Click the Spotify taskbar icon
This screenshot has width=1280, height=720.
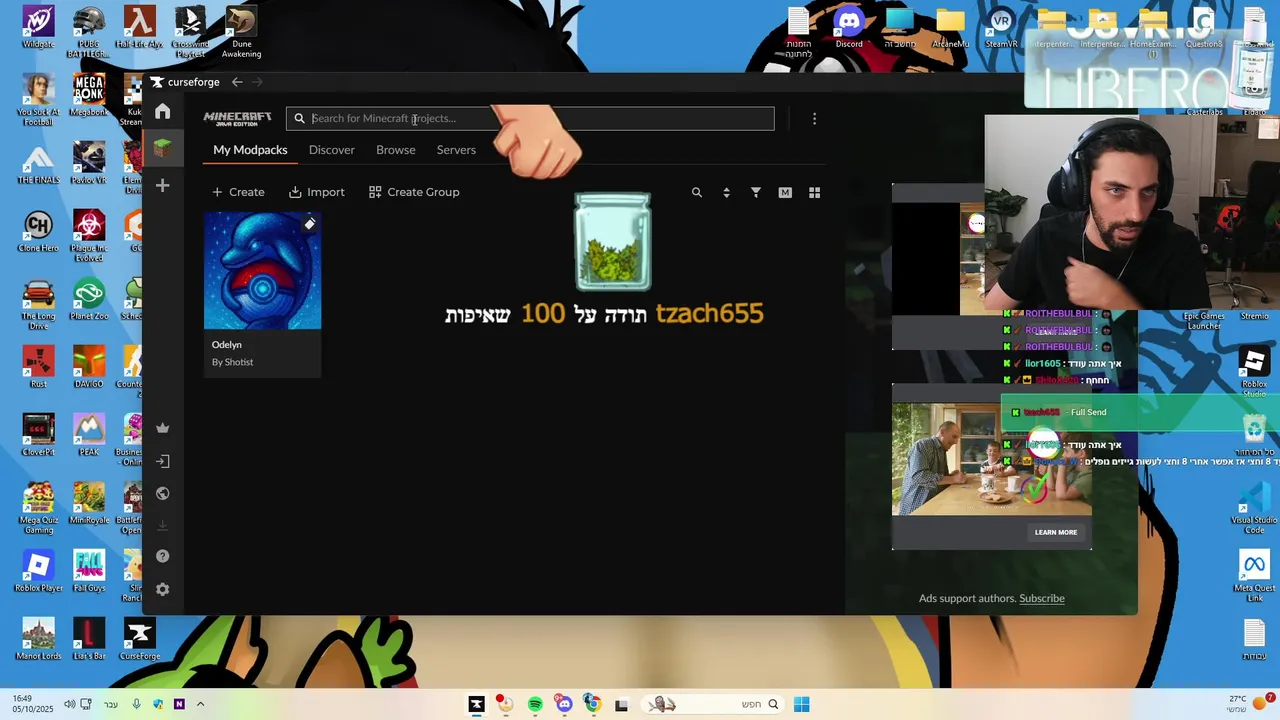535,705
